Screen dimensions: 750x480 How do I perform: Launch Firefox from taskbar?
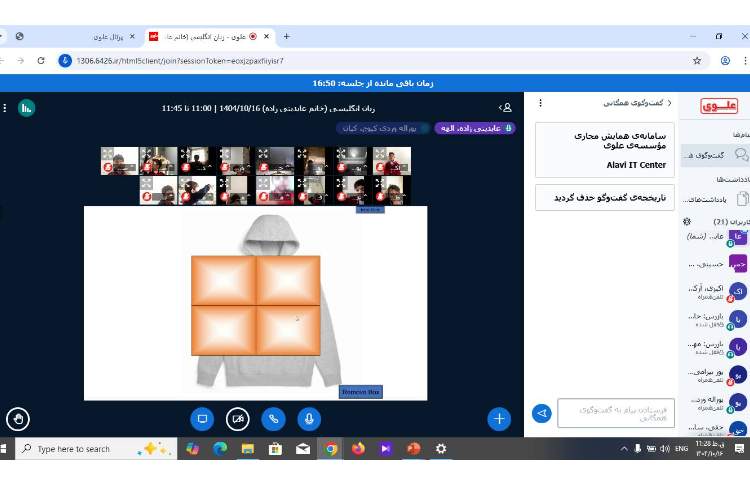358,449
